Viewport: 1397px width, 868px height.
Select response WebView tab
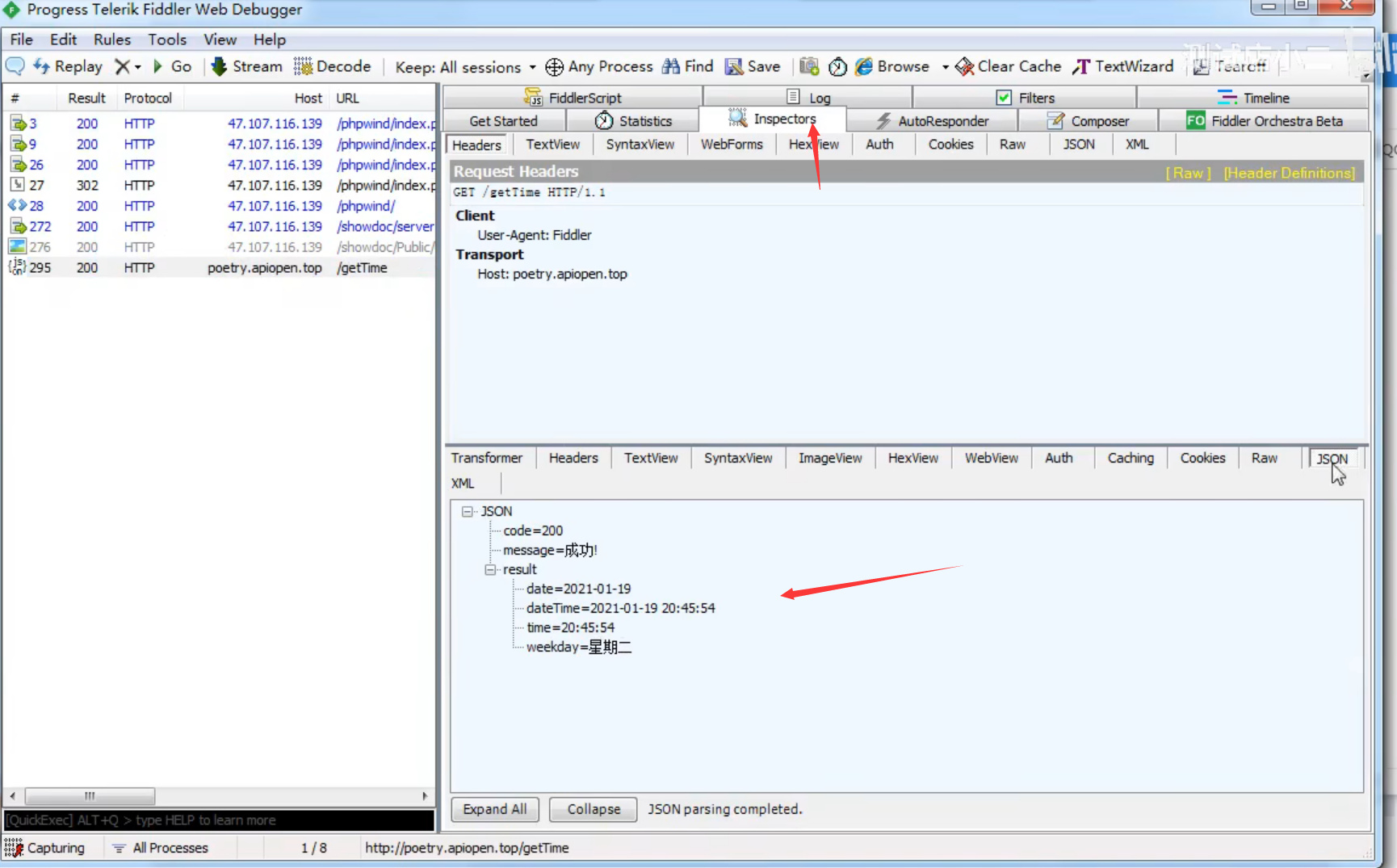[x=991, y=458]
